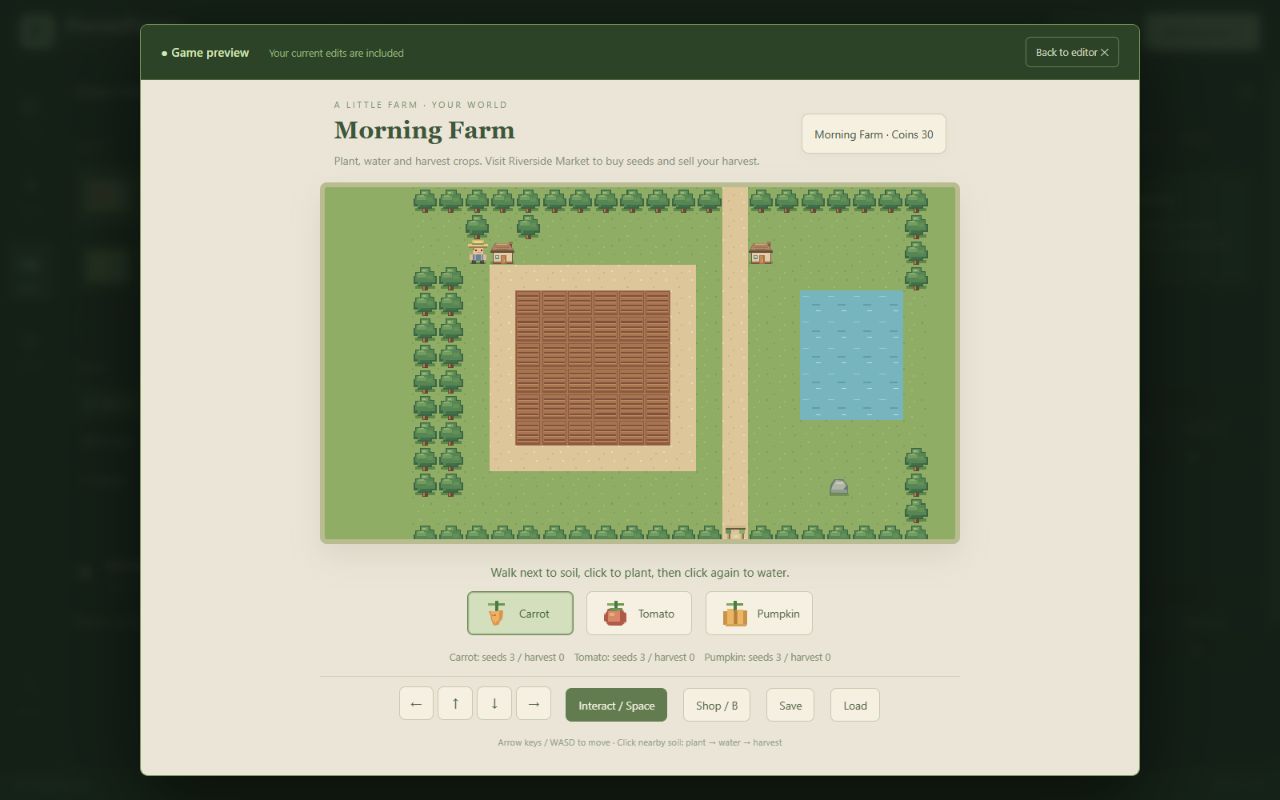Select the Carrot seed option
Screen dimensions: 1280x800
tap(520, 613)
